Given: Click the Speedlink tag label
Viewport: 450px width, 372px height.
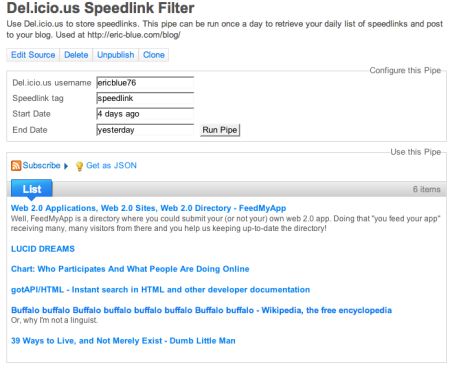Looking at the screenshot, I should pos(38,98).
